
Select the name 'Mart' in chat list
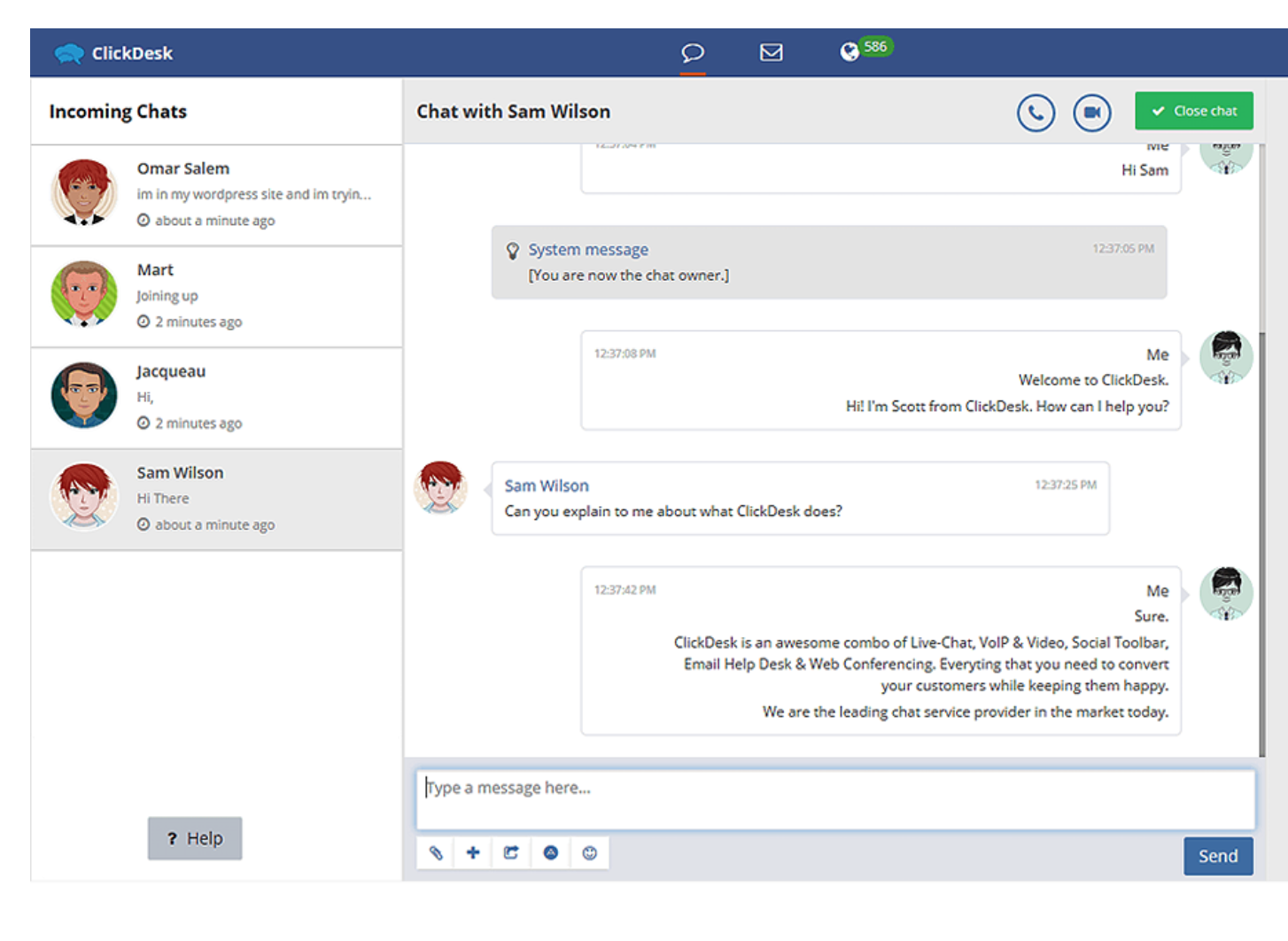click(x=155, y=270)
